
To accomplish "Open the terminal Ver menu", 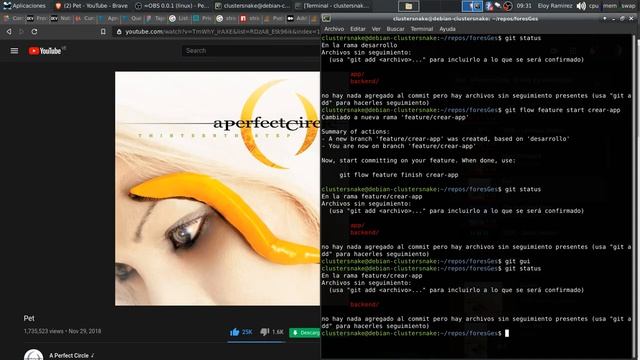I will (376, 29).
